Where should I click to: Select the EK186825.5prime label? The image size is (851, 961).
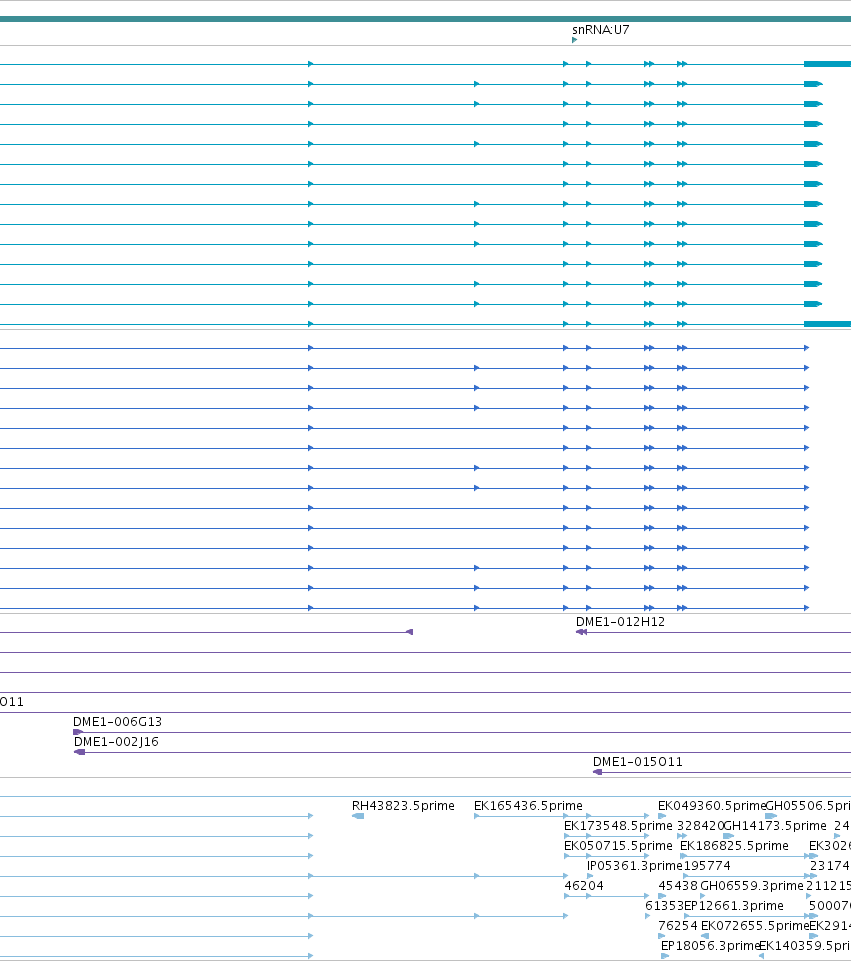734,846
